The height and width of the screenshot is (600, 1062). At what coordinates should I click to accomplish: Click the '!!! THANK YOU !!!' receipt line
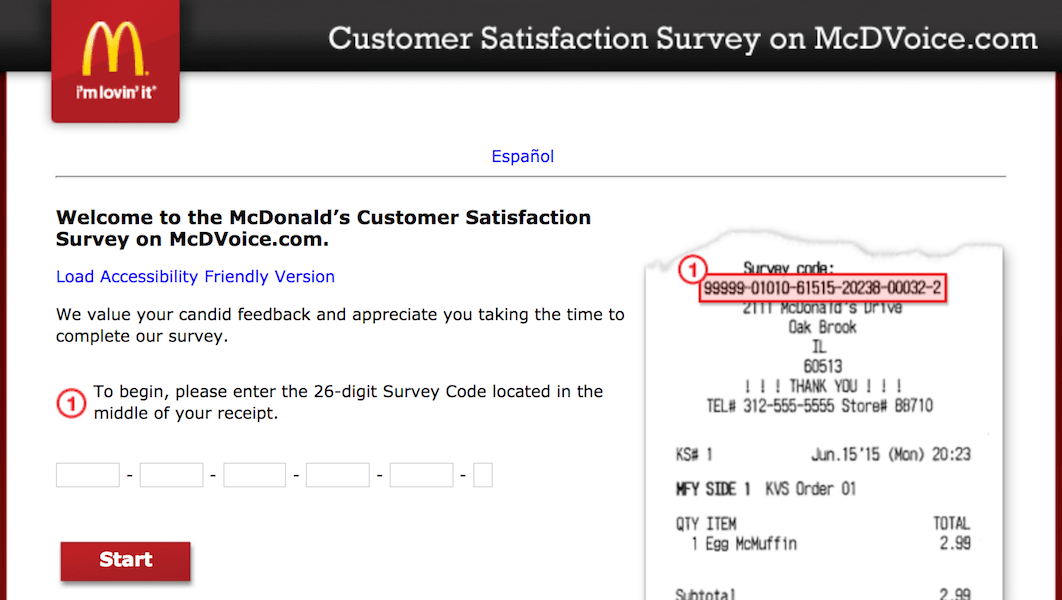tap(823, 386)
